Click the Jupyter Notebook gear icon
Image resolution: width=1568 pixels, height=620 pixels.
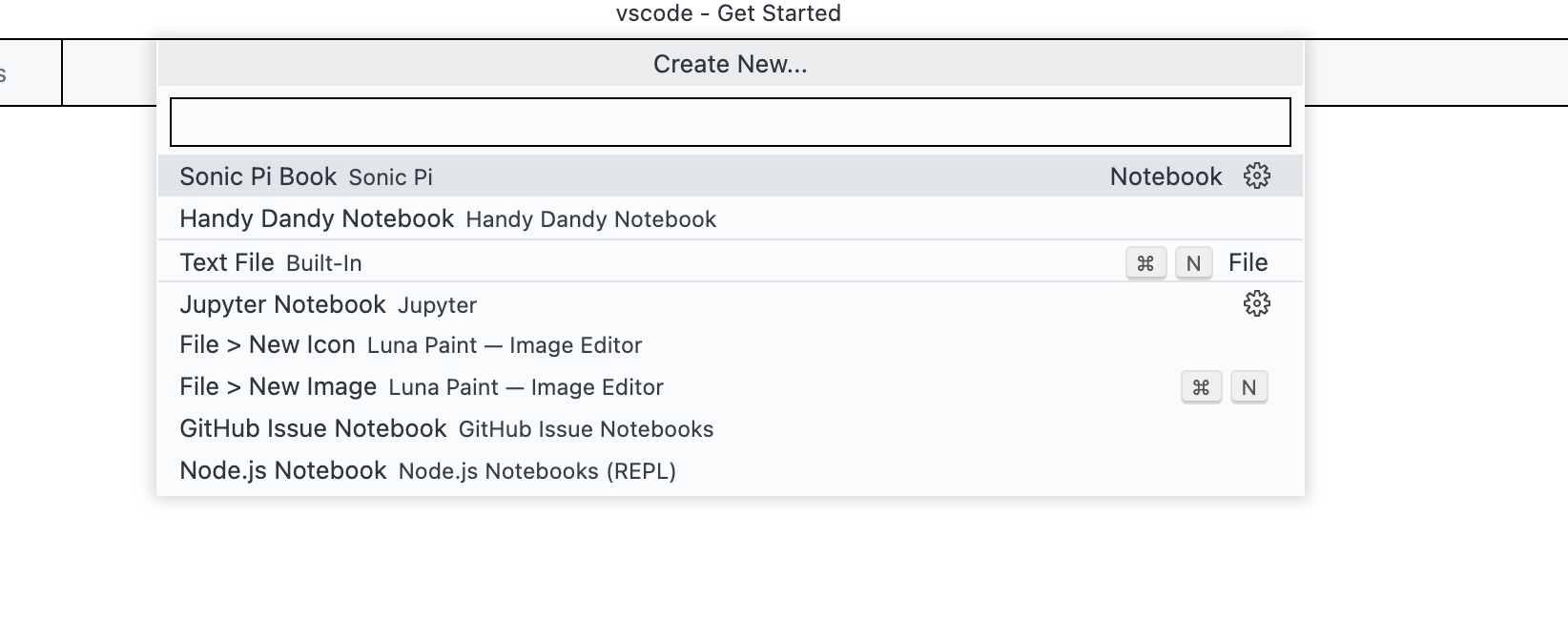coord(1257,304)
